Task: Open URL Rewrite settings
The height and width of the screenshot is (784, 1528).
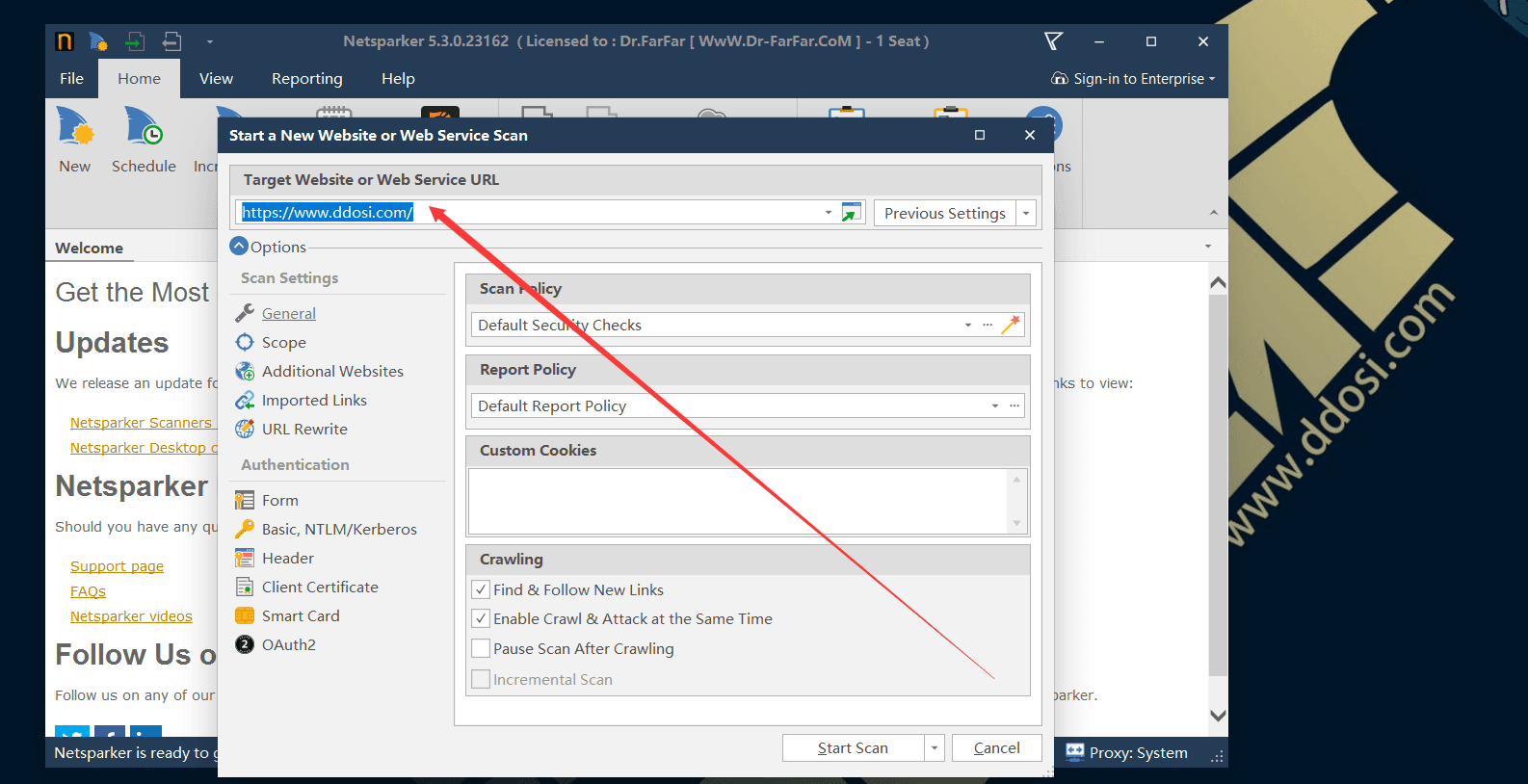Action: (x=304, y=430)
